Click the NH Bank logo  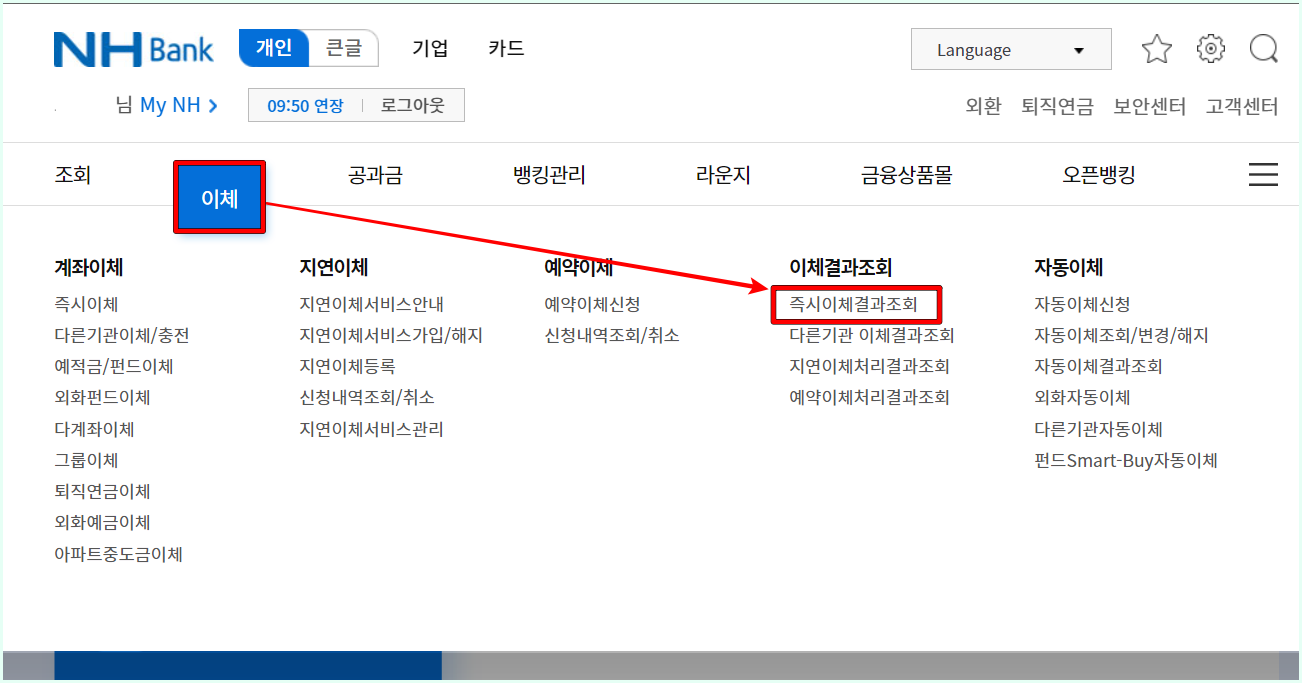136,48
